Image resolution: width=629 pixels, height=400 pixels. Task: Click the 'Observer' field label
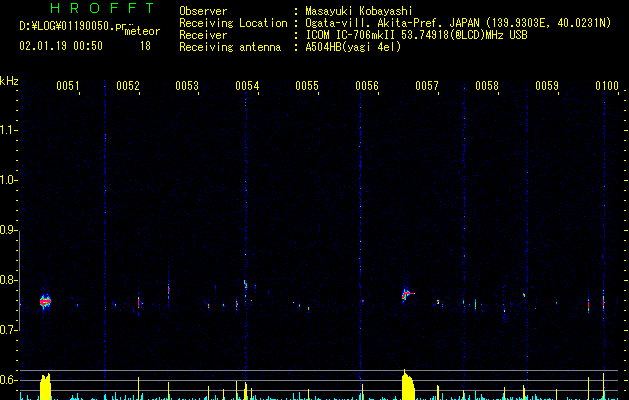[203, 11]
